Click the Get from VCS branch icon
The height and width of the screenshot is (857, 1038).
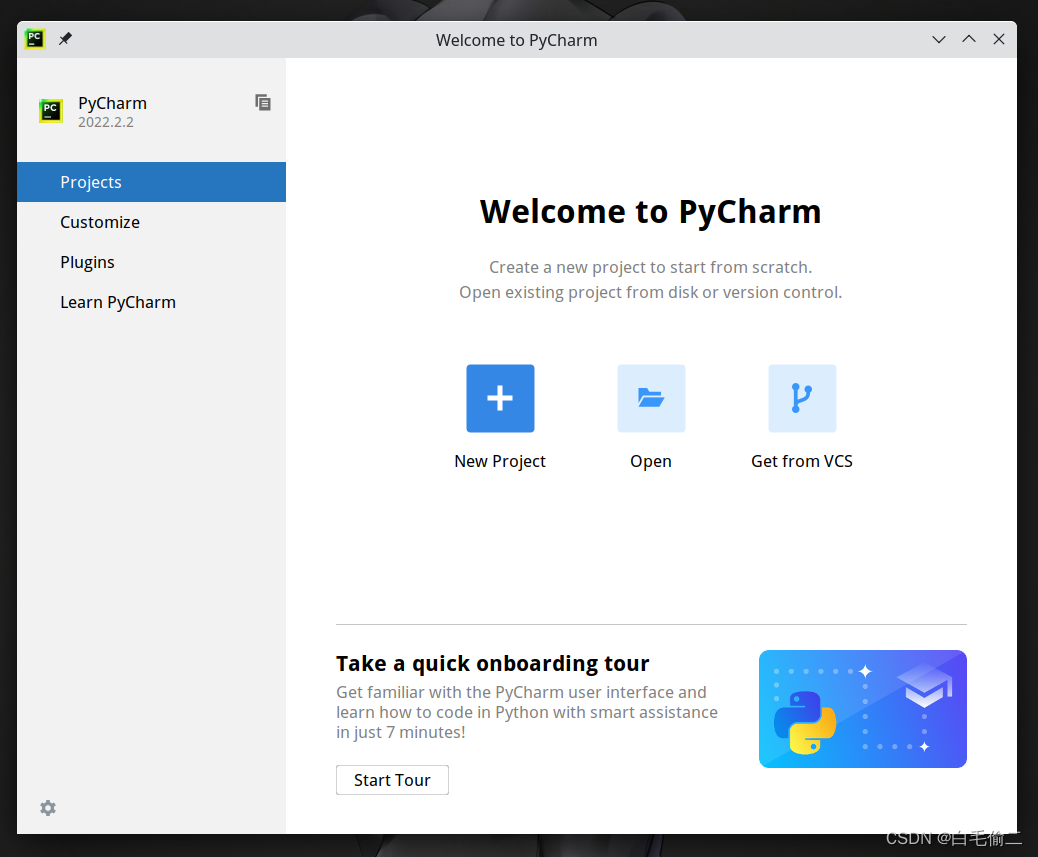pos(802,398)
